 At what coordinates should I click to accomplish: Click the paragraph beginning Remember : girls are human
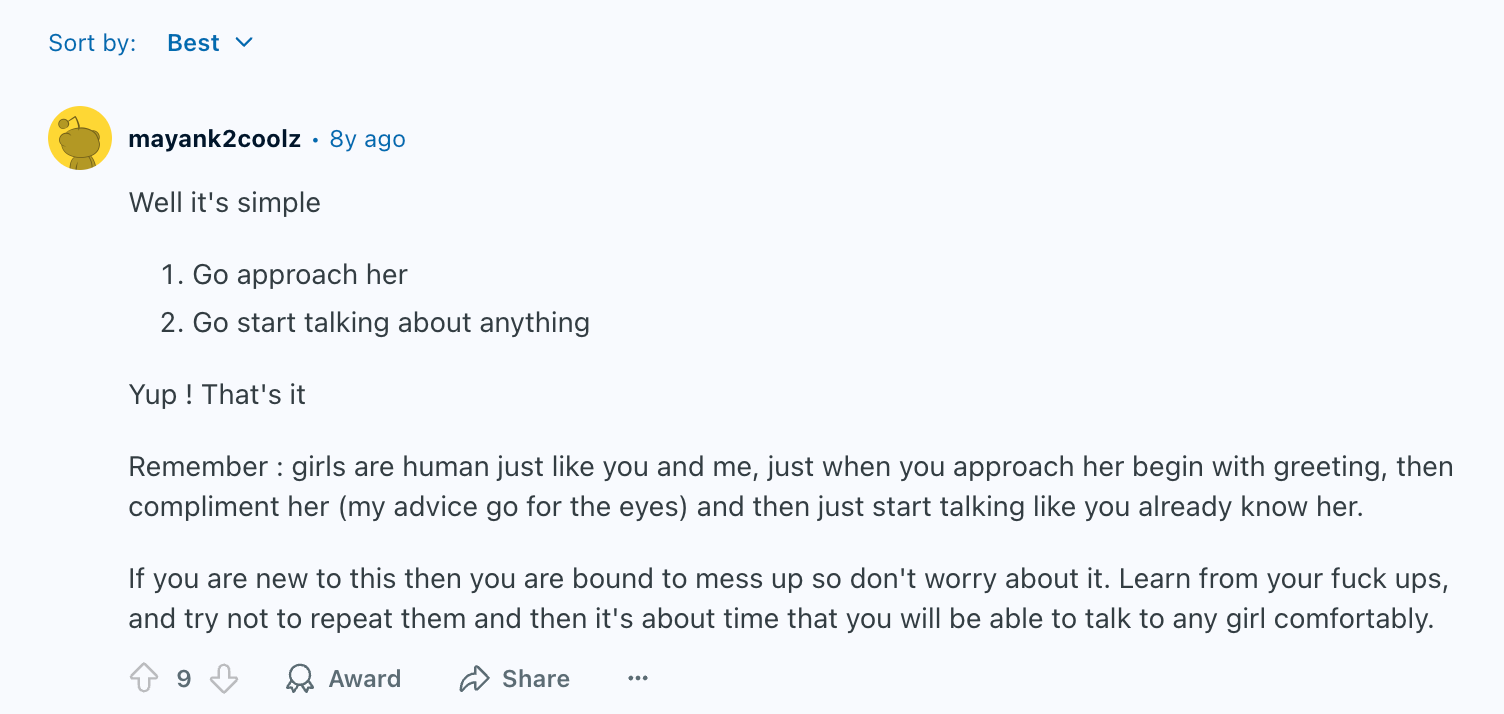pyautogui.click(x=791, y=487)
